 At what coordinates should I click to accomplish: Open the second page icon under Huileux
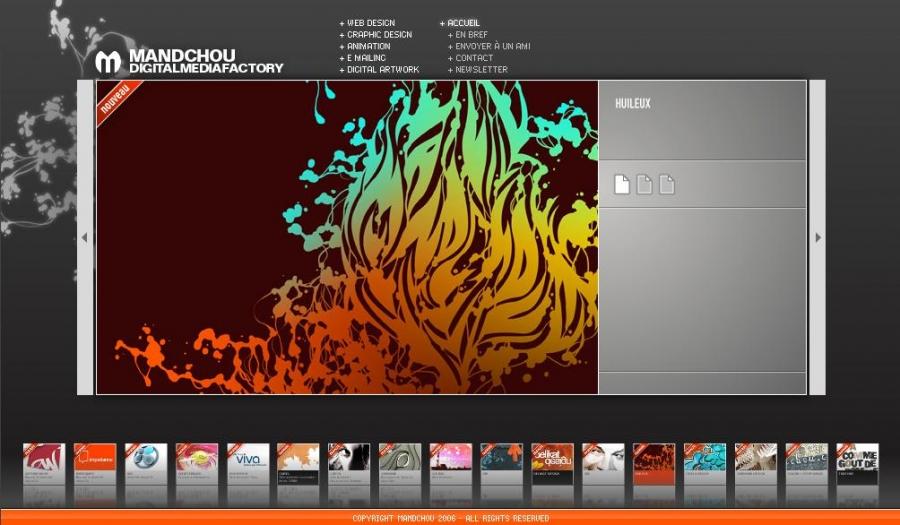pyautogui.click(x=644, y=184)
